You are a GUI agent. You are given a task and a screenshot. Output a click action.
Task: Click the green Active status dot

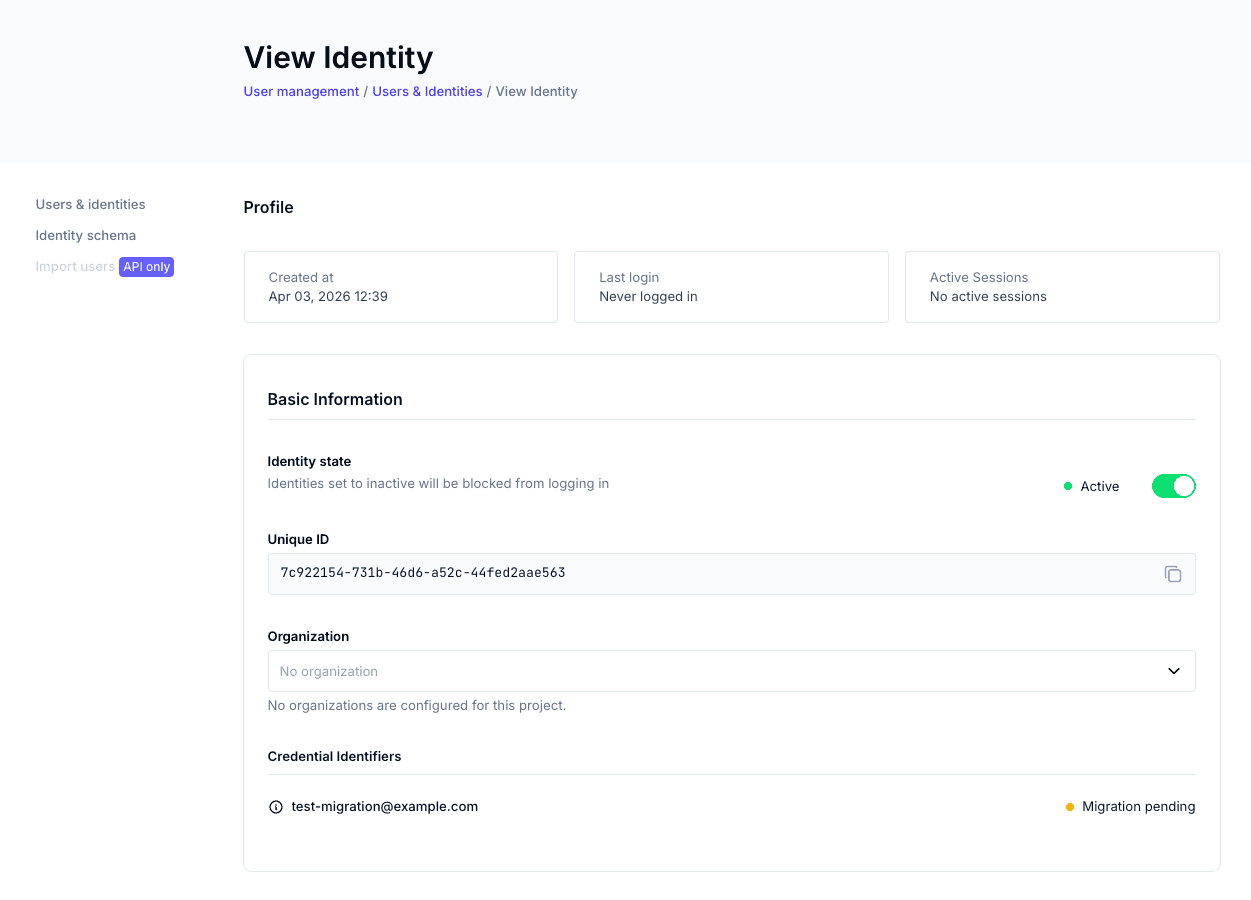click(x=1066, y=486)
